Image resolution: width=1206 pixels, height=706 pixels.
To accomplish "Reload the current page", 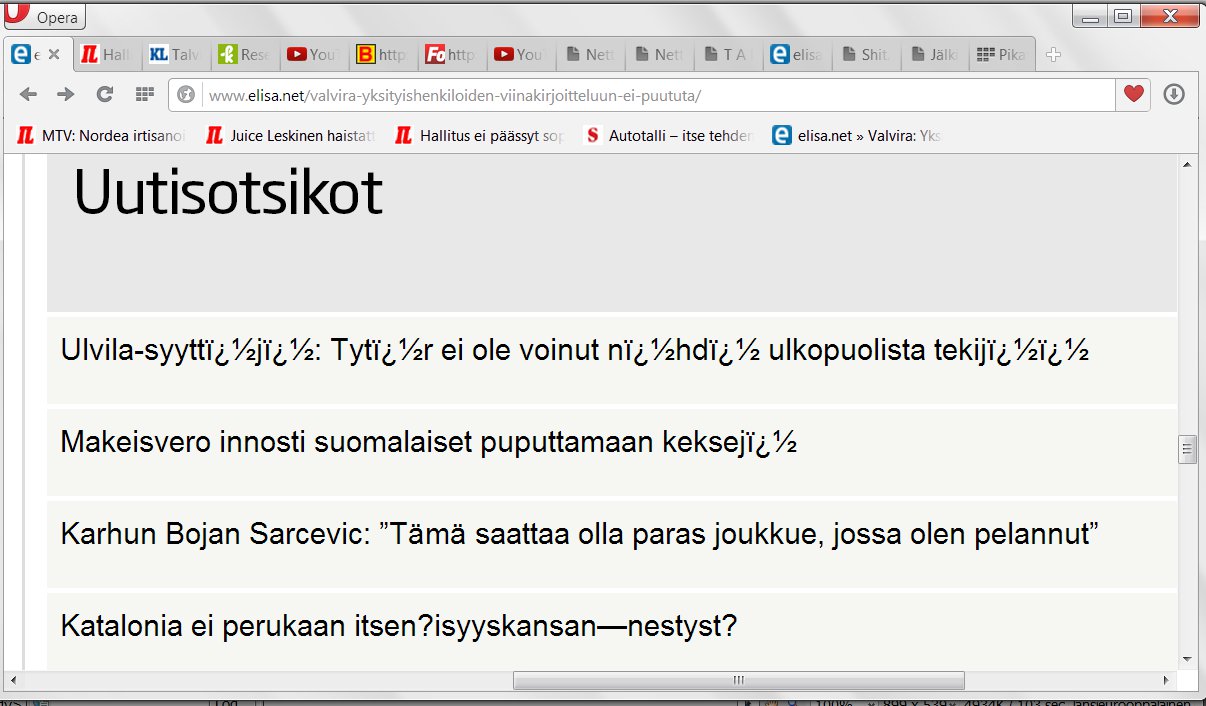I will tap(104, 94).
